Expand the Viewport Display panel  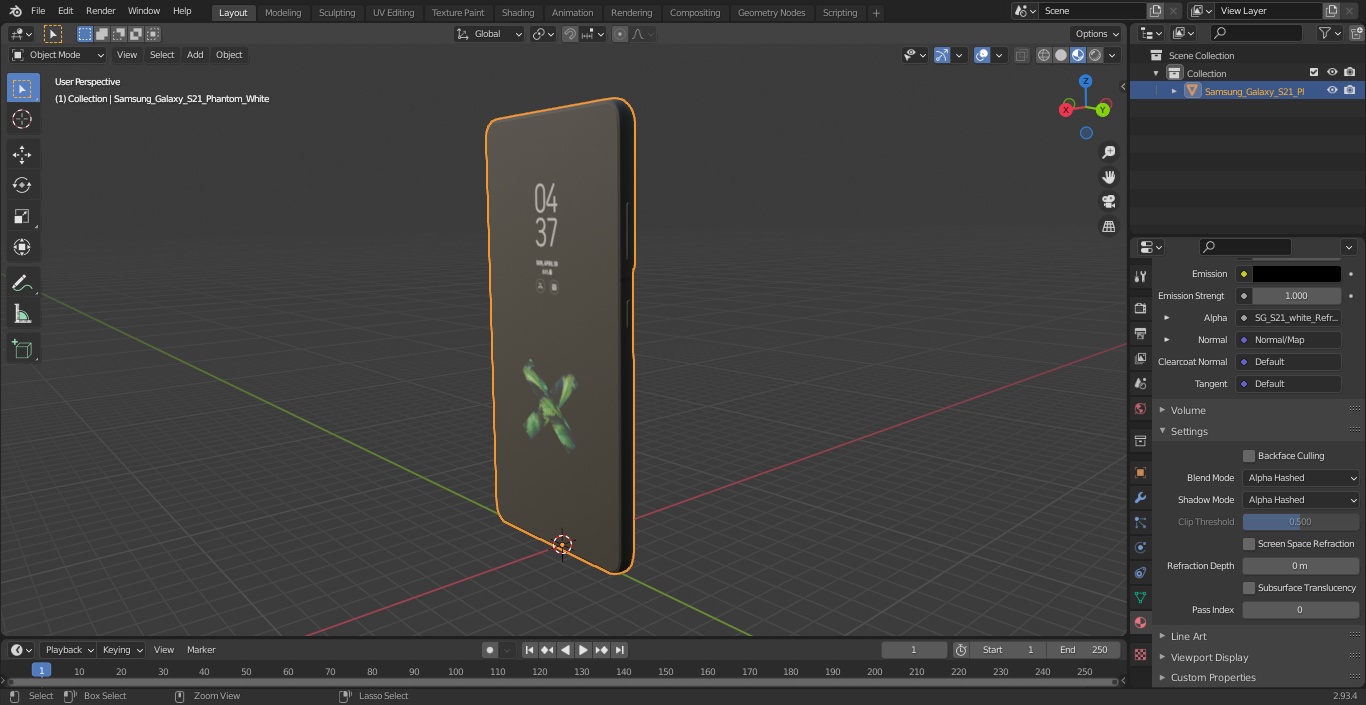1209,657
